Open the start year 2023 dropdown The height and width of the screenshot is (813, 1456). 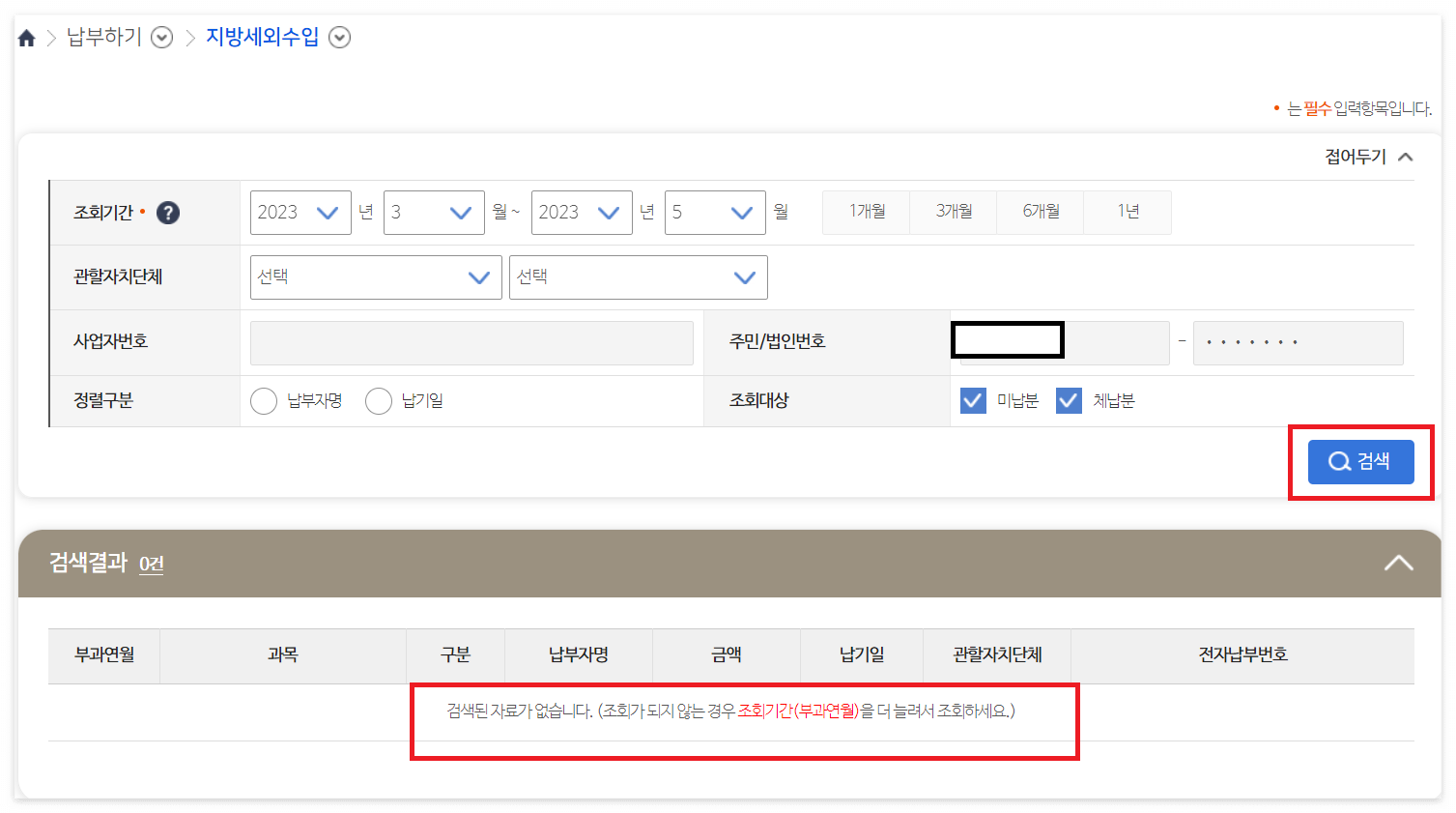point(300,212)
